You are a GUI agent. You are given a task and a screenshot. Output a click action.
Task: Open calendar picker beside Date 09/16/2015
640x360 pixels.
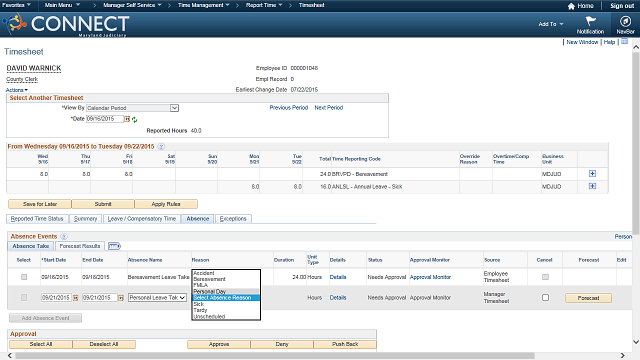(x=127, y=119)
